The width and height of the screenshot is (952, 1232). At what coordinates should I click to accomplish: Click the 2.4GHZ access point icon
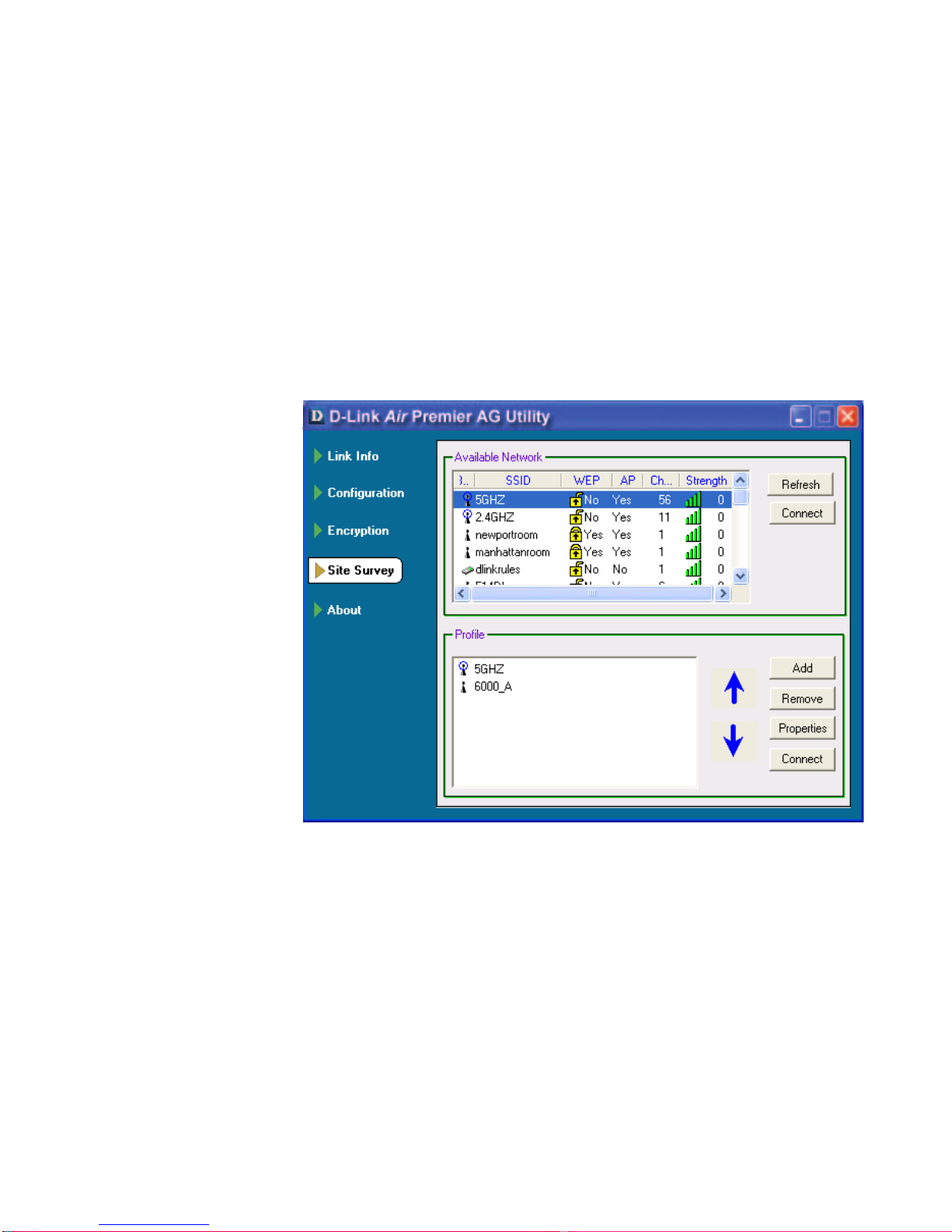467,517
